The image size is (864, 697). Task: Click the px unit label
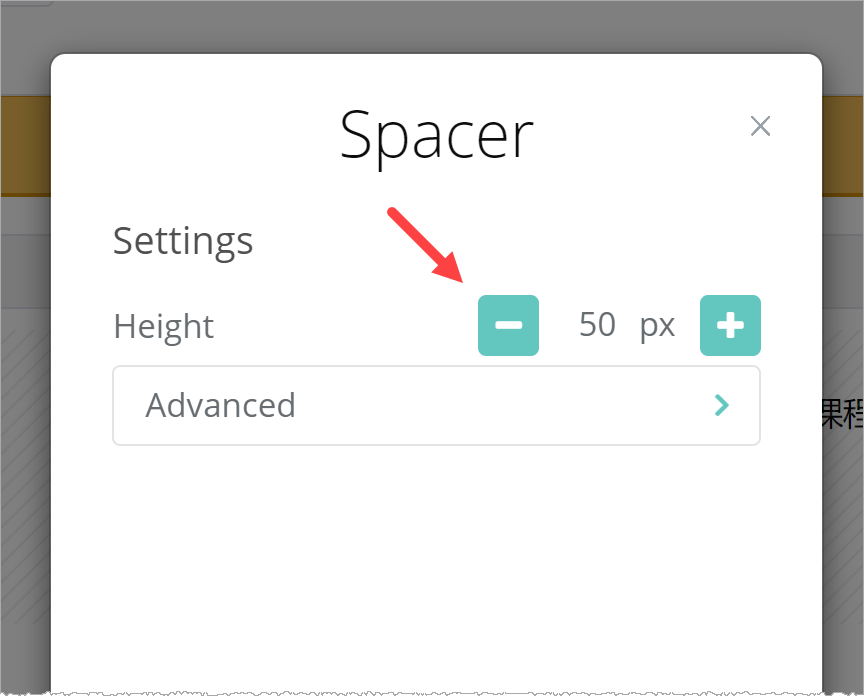657,326
